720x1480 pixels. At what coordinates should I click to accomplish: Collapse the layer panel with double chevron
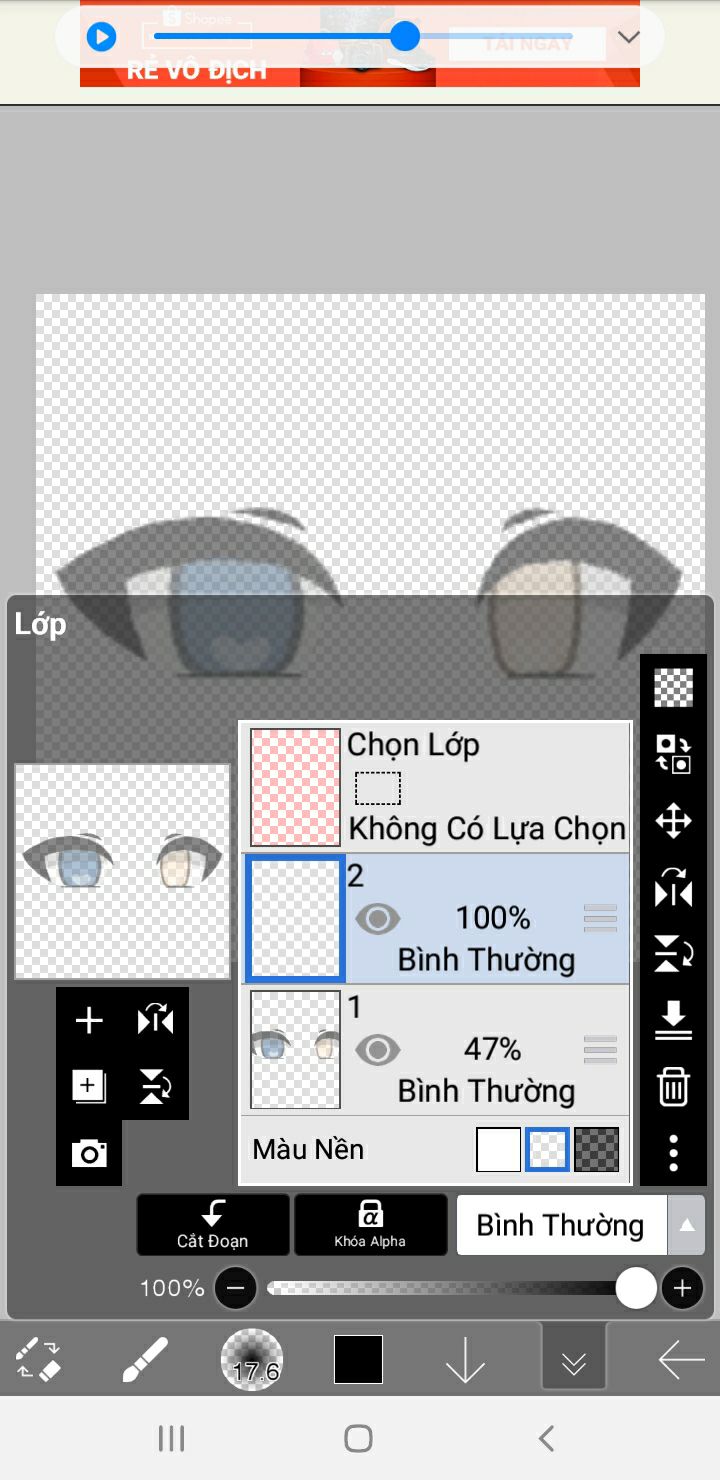click(x=574, y=1361)
